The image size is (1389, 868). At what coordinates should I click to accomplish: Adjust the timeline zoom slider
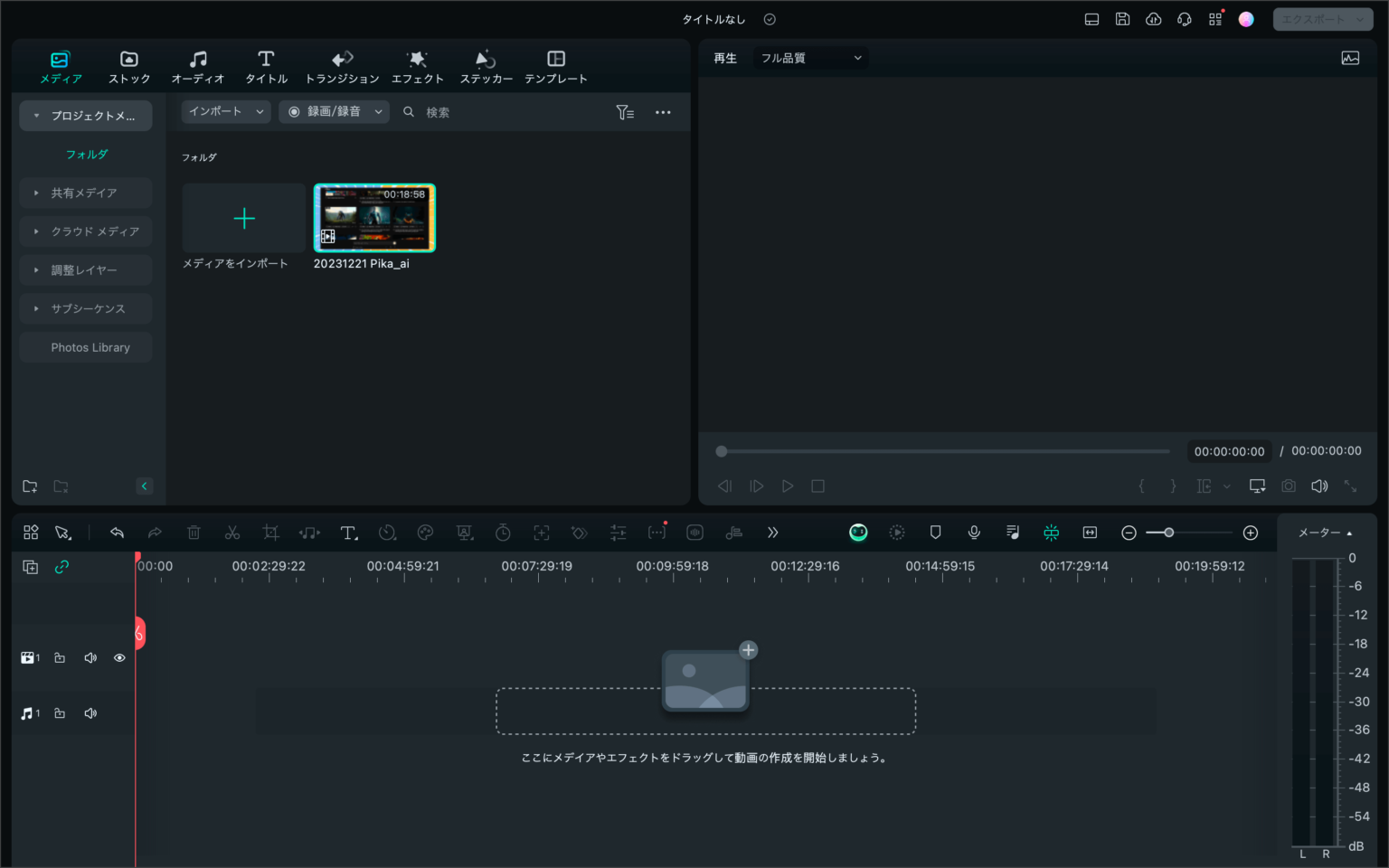tap(1171, 533)
